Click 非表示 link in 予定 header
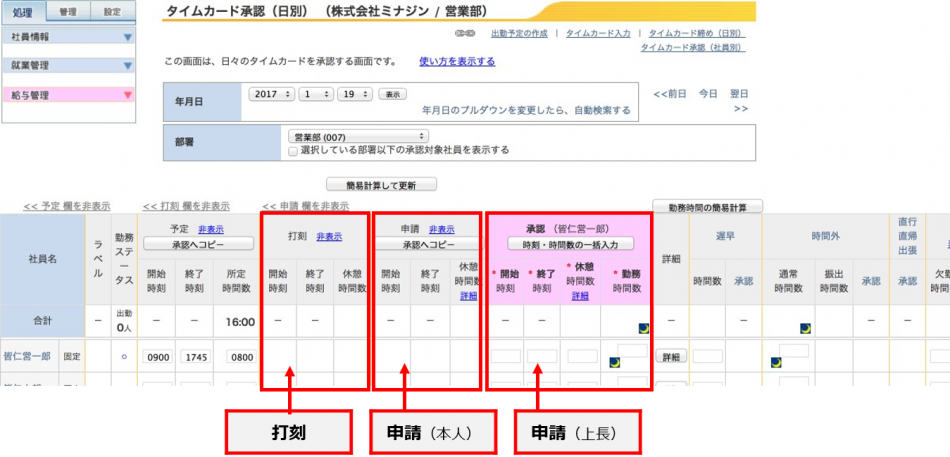The height and width of the screenshot is (457, 950). (211, 230)
